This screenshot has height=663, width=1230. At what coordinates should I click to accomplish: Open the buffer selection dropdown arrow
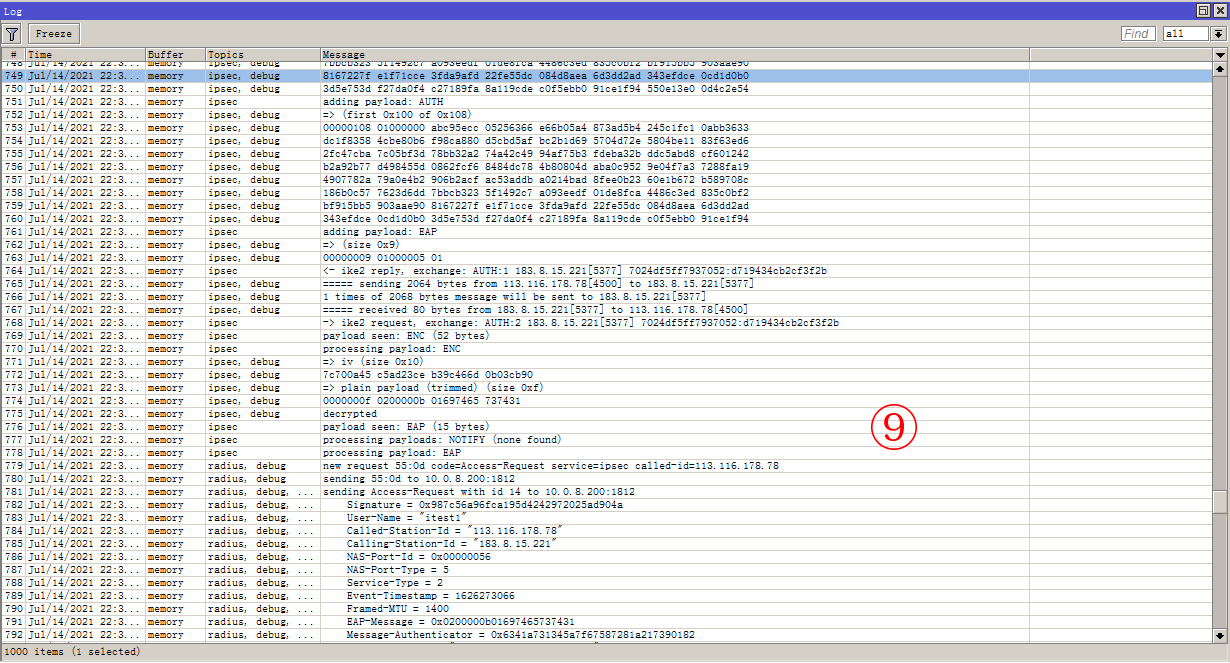(1219, 33)
